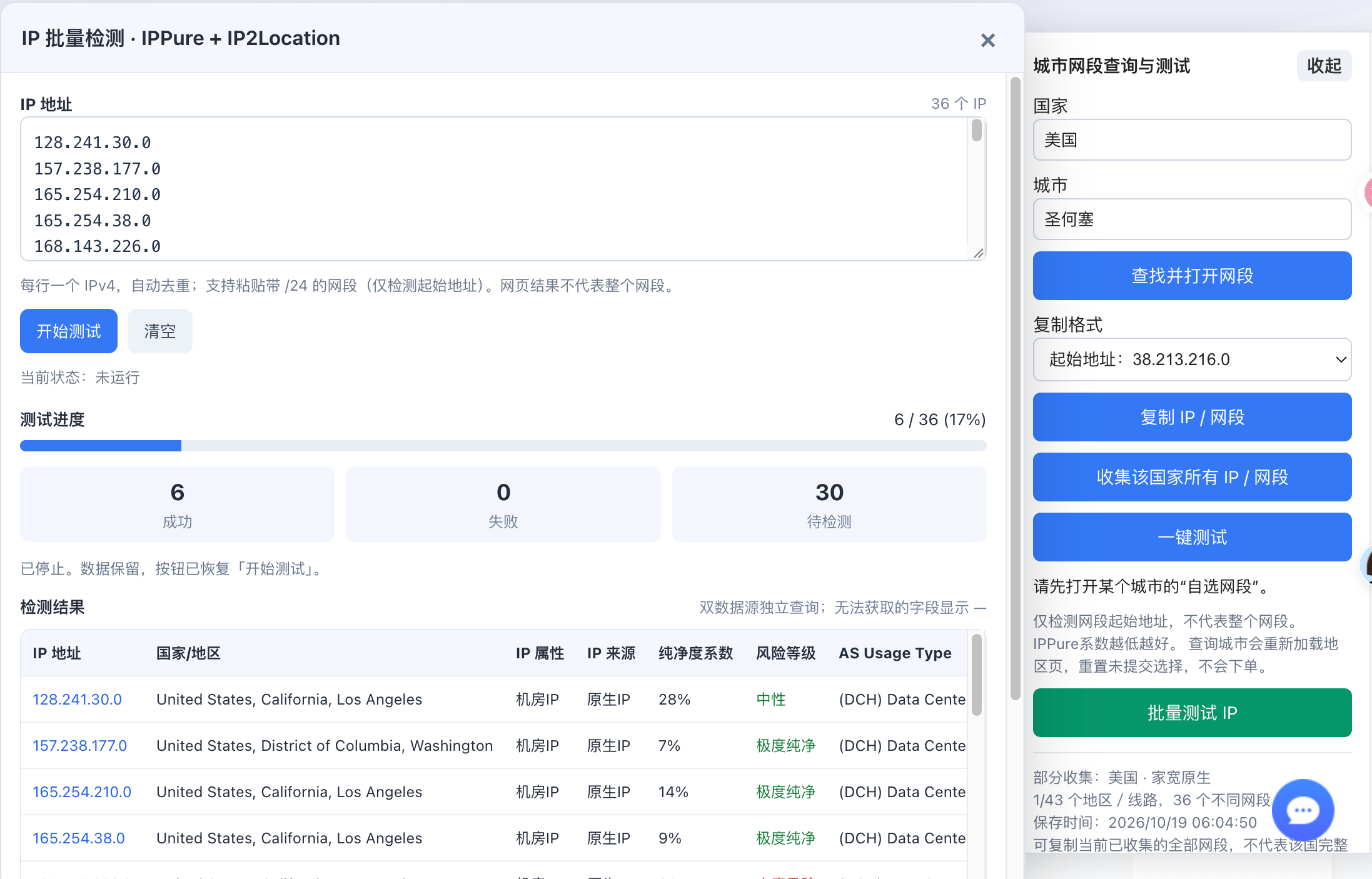Click the 纯净度系数 column header
Viewport: 1372px width, 879px height.
click(695, 653)
